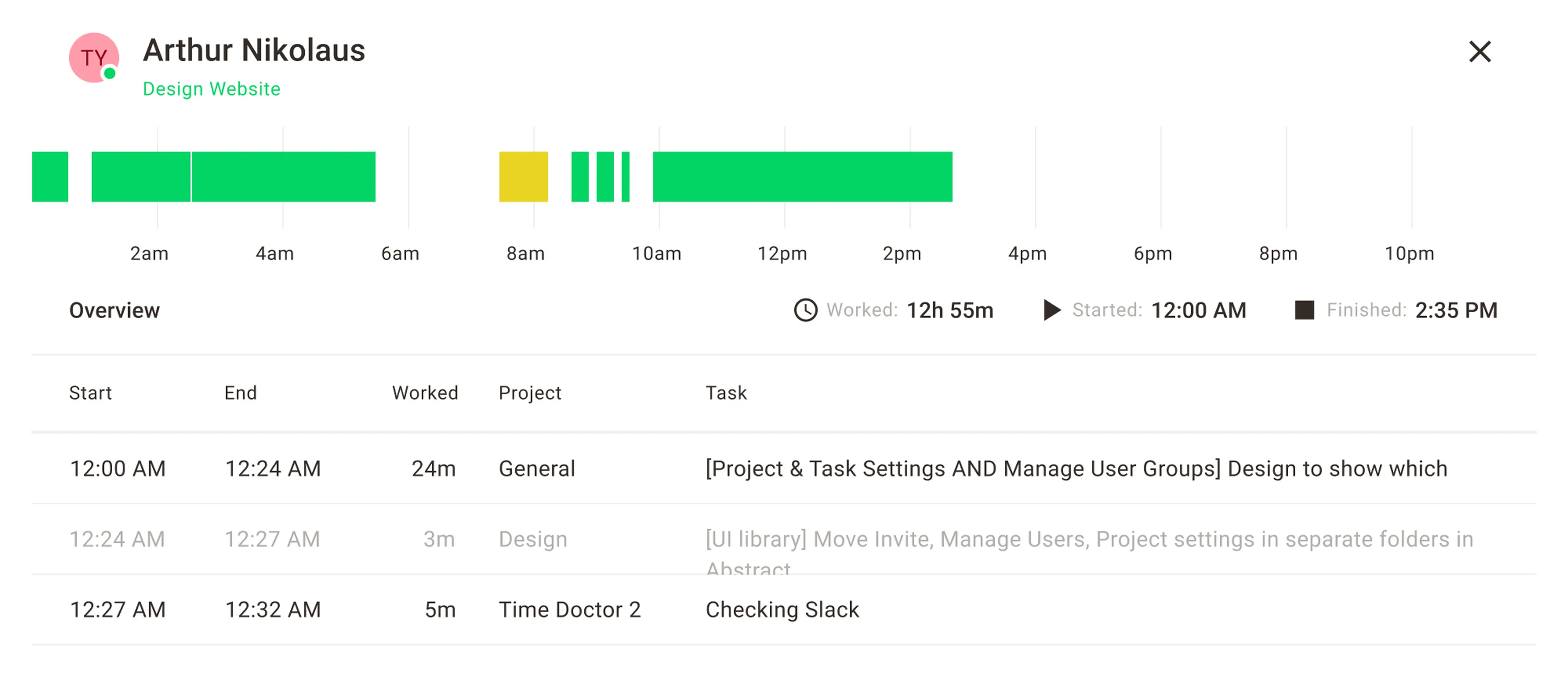The image size is (1568, 677).
Task: Open the Design Website link
Action: coord(211,89)
